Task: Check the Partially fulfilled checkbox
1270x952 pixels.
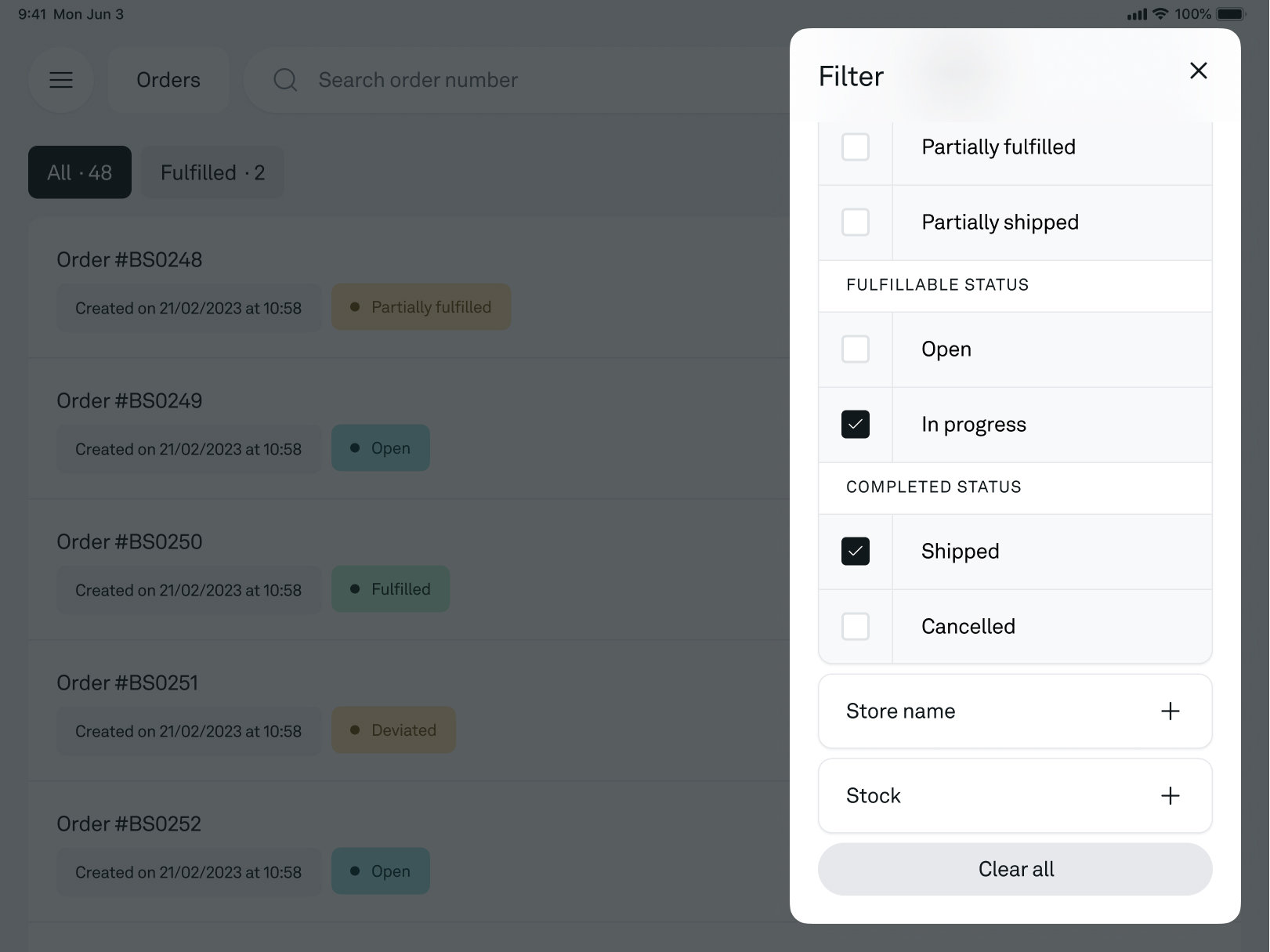Action: 856,147
